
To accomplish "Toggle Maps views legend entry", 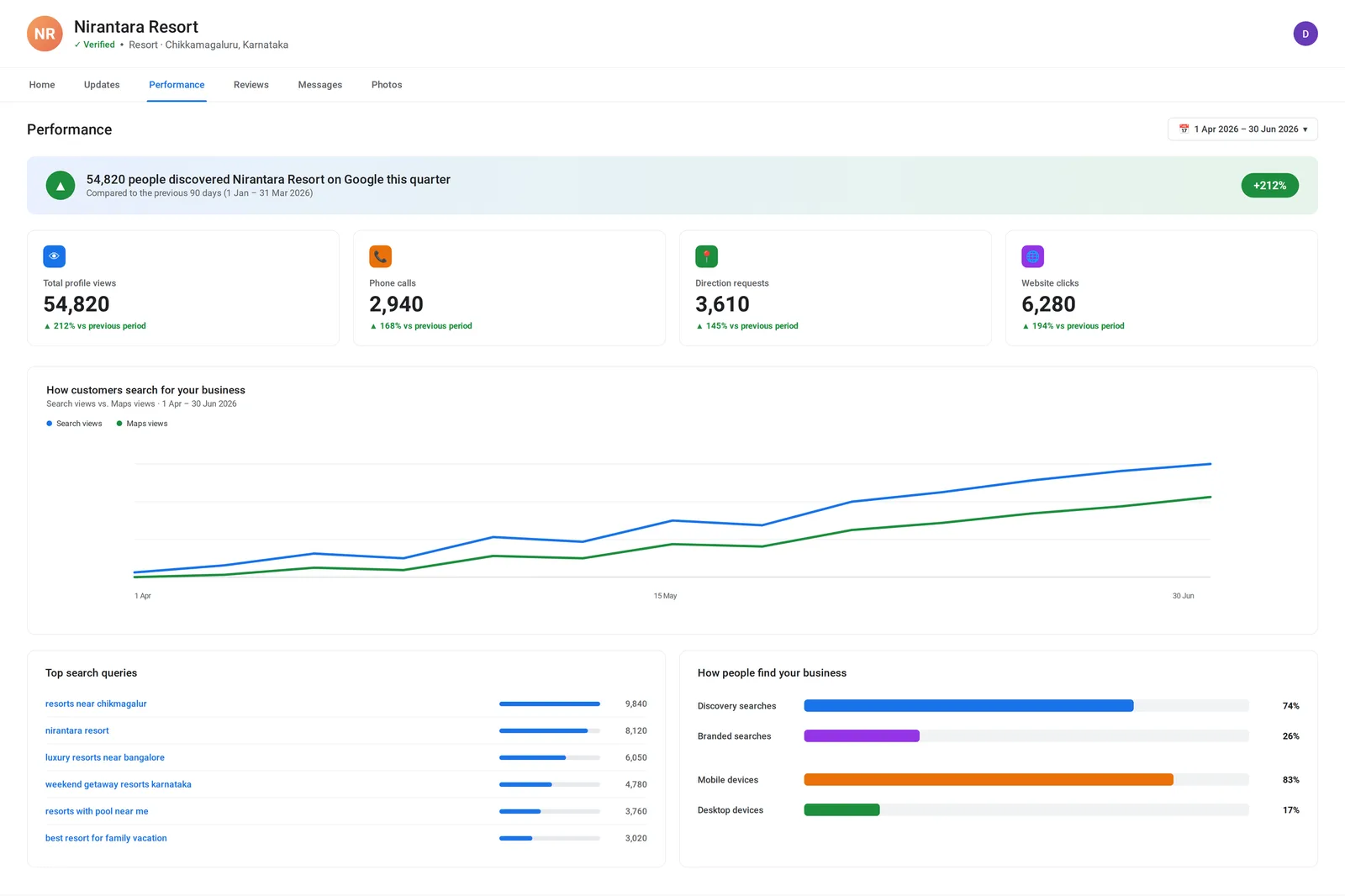I will 142,424.
